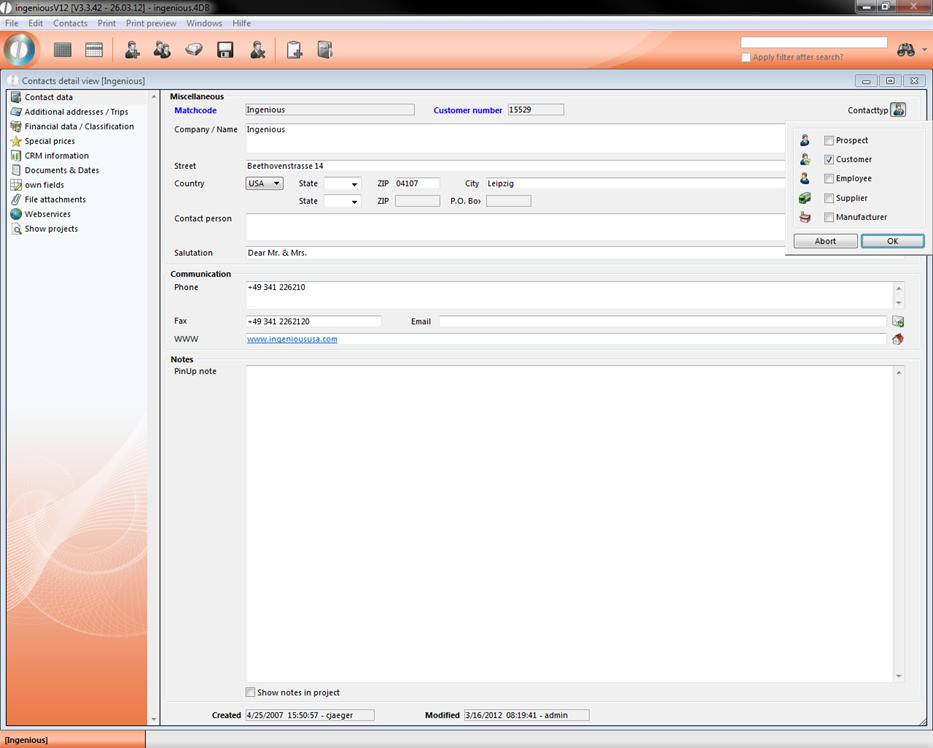Click the floppy disk save icon
Viewport: 933px width, 748px height.
(225, 50)
